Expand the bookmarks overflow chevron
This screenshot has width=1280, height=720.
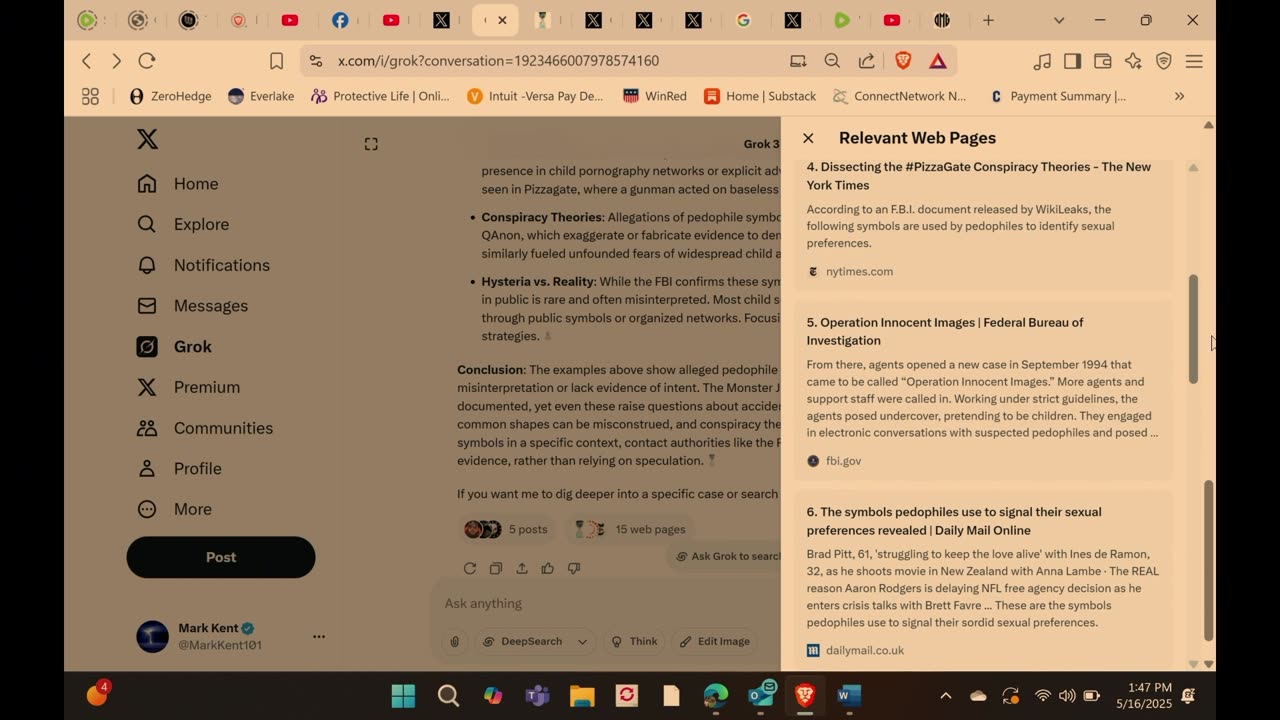coord(1179,96)
